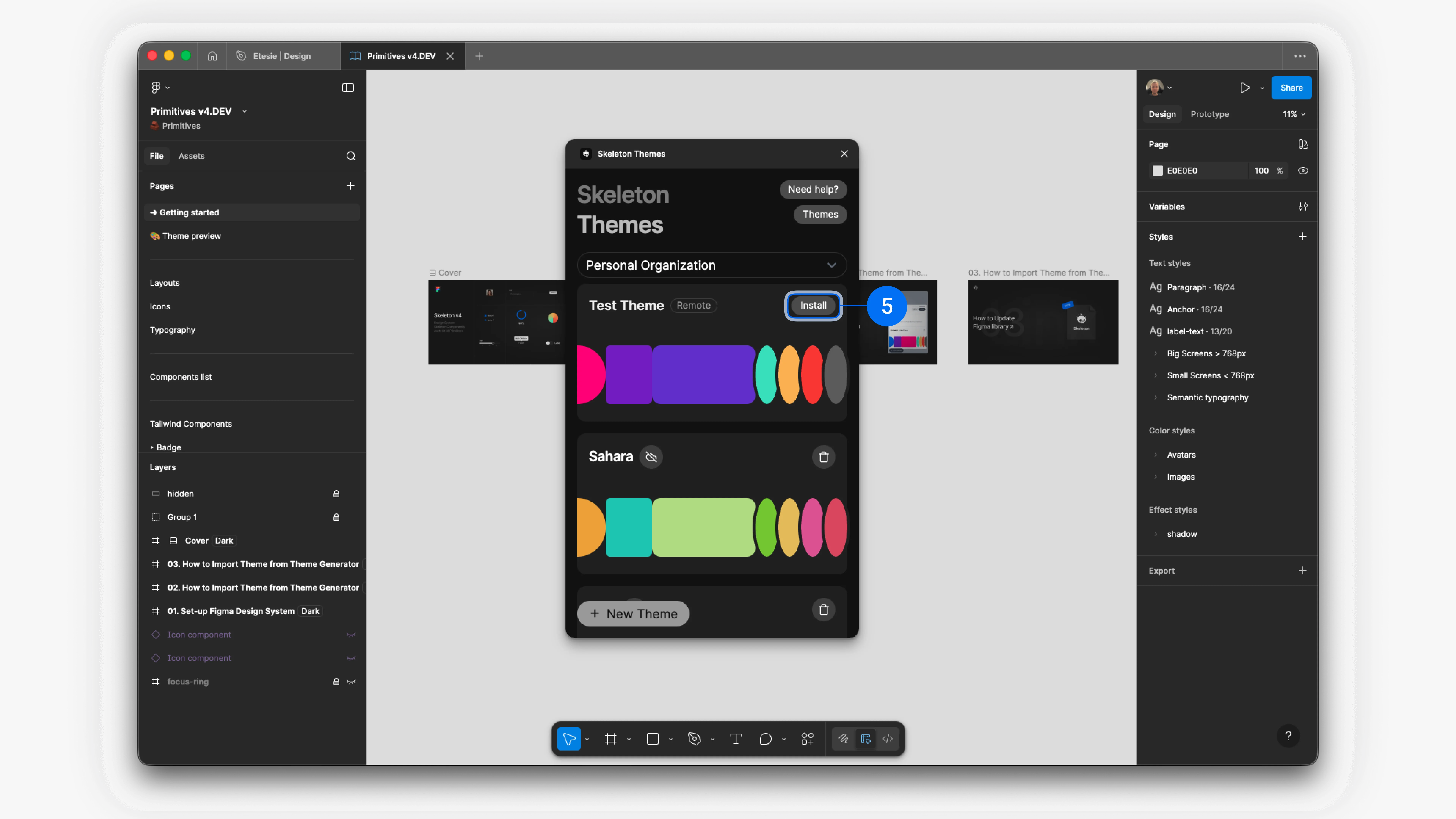Switch to the Prototype tab
The image size is (1456, 819).
click(1210, 114)
